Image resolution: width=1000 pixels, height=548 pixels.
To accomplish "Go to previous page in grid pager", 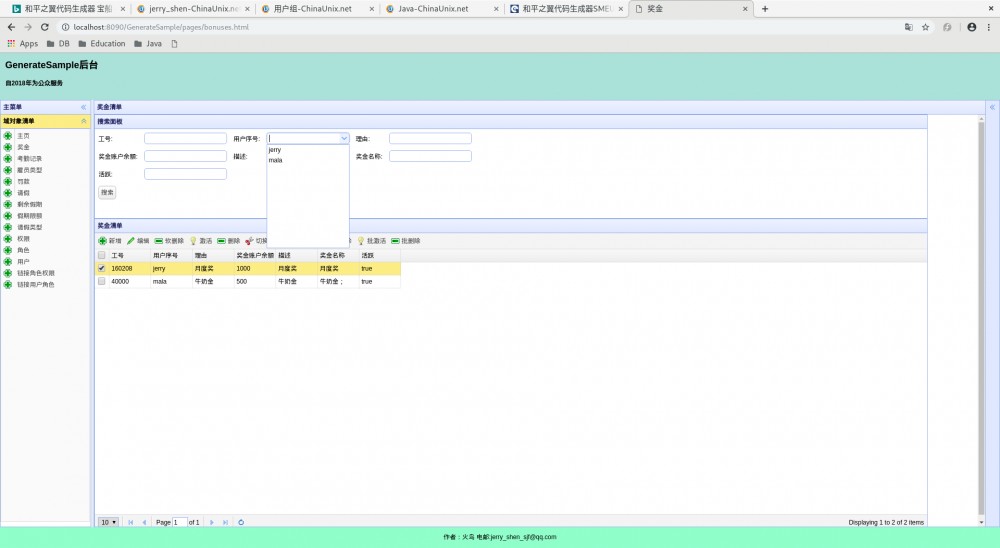I will tap(144, 522).
